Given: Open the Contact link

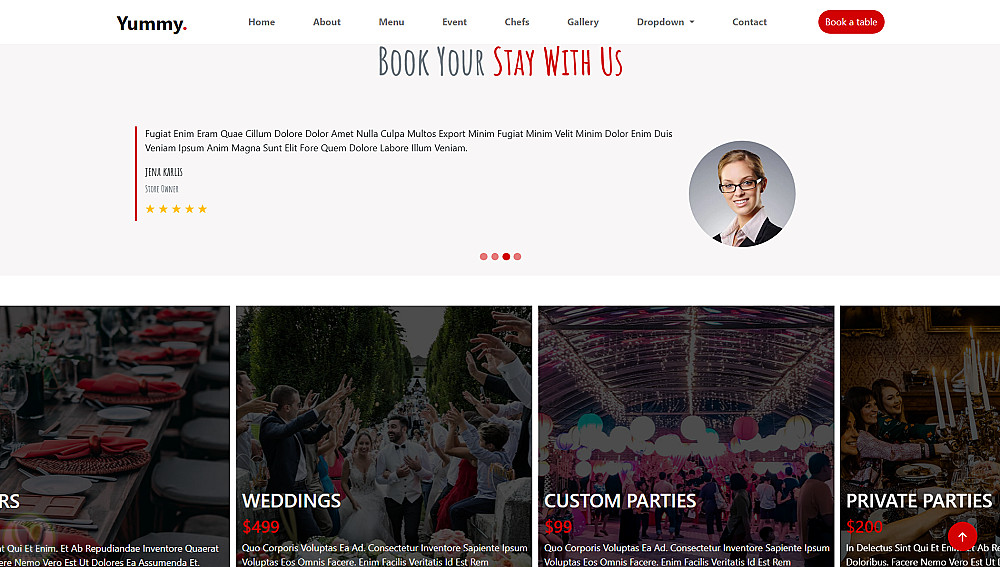Looking at the screenshot, I should (749, 22).
